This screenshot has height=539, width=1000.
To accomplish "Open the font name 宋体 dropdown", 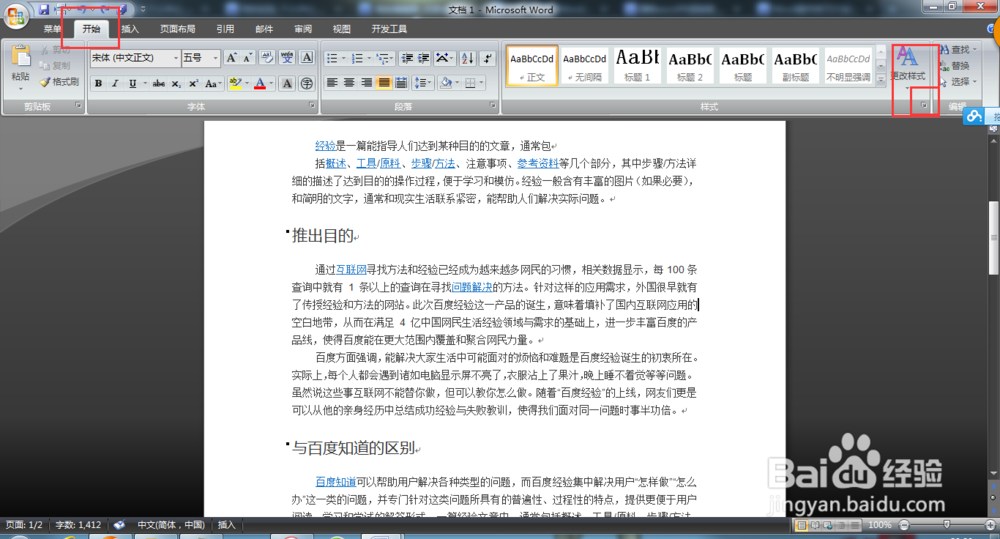I will [x=176, y=58].
